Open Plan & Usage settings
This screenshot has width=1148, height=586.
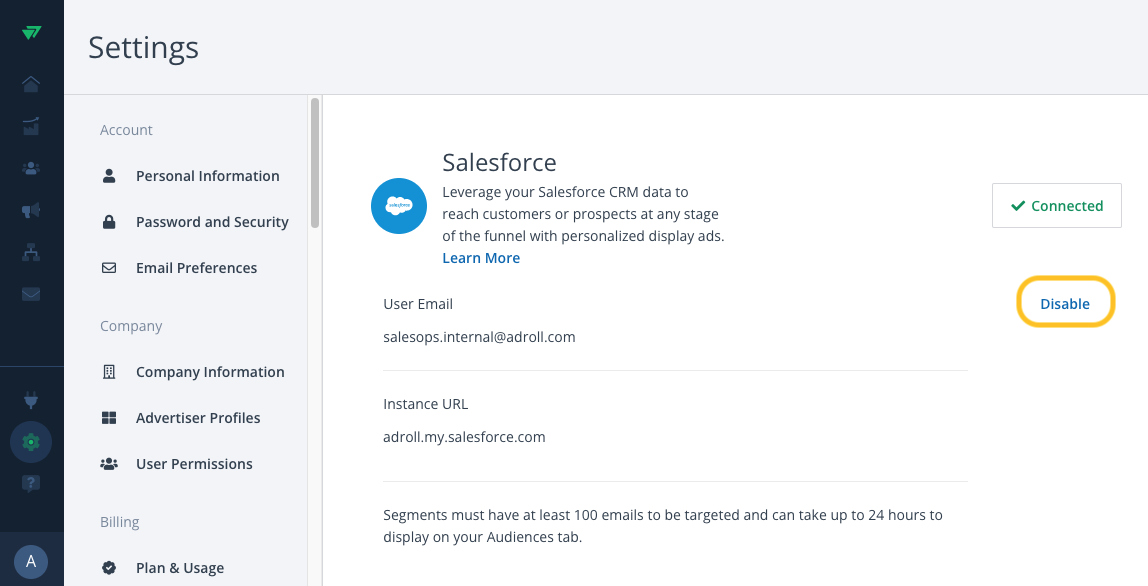(x=180, y=568)
